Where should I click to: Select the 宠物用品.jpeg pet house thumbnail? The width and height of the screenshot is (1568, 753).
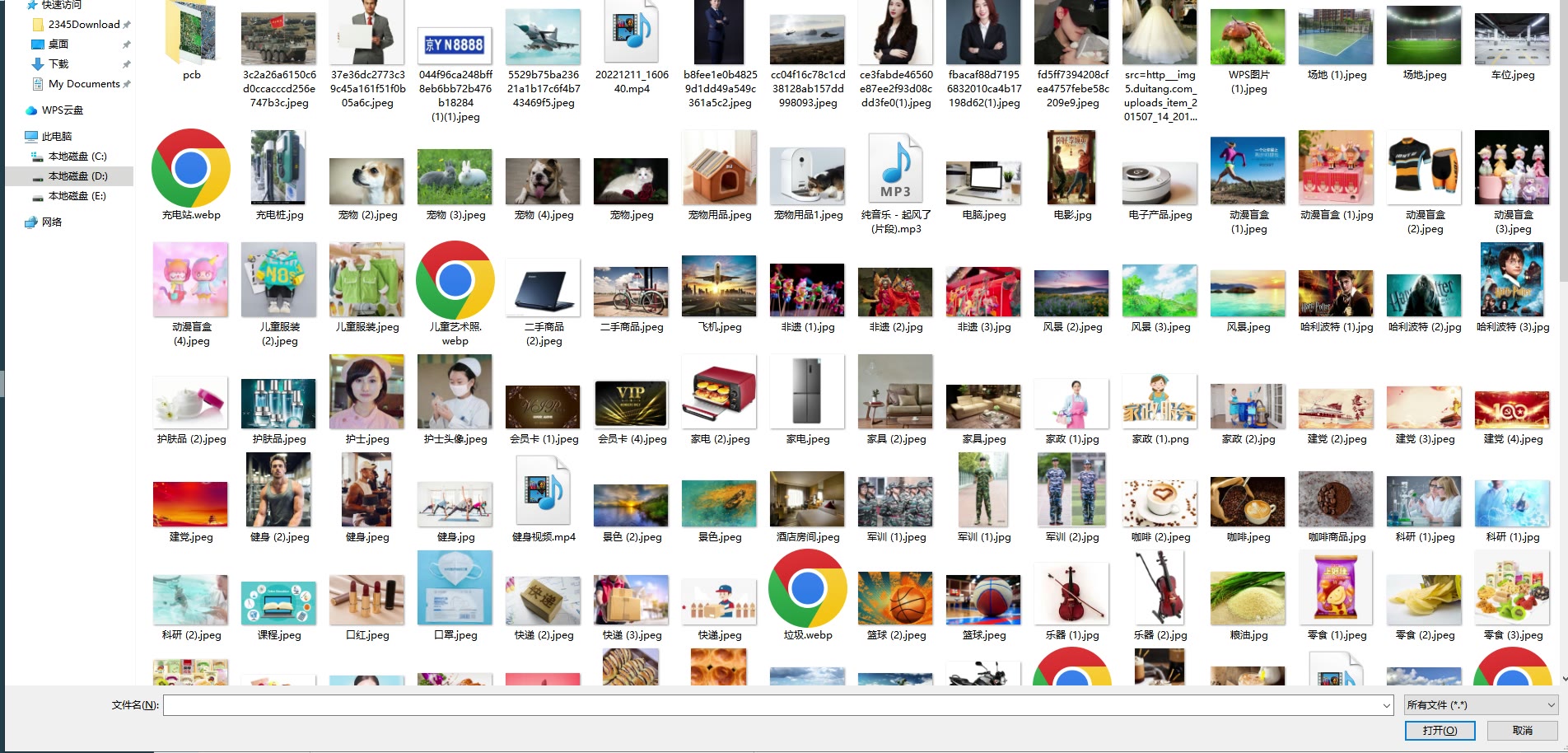[720, 168]
